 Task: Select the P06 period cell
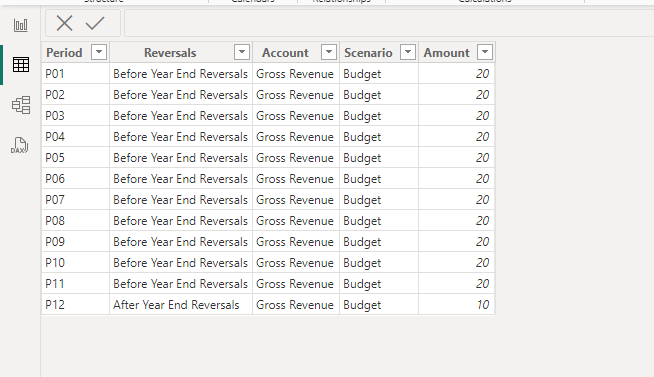[75, 178]
